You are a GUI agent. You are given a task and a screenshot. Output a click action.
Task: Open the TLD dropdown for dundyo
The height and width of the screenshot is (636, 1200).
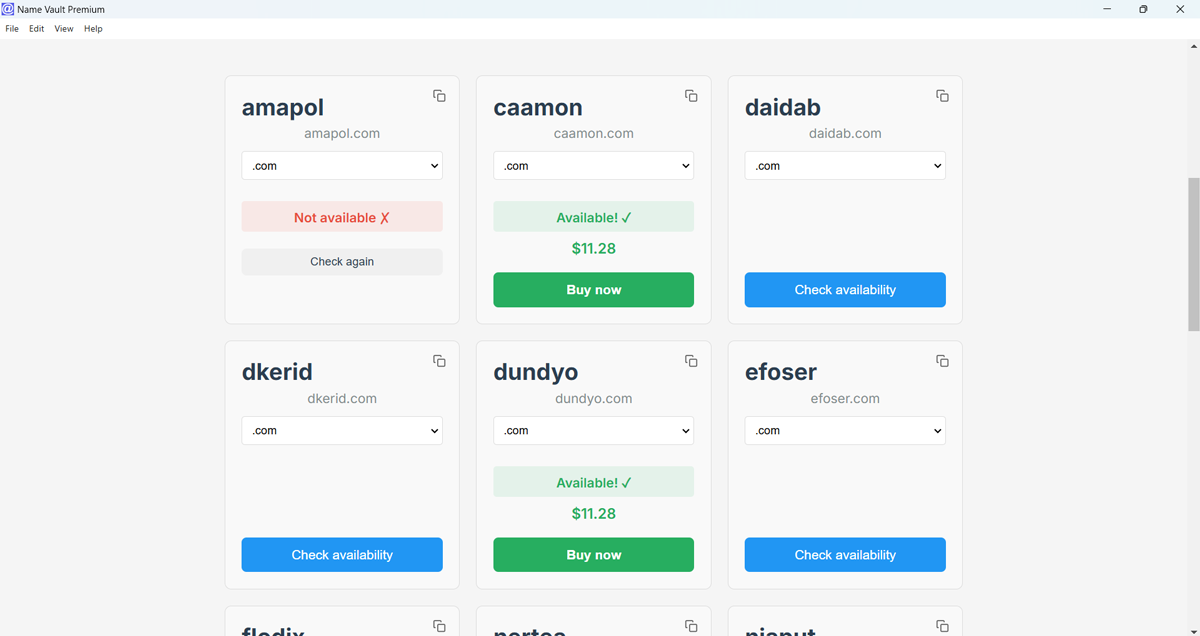click(x=593, y=431)
